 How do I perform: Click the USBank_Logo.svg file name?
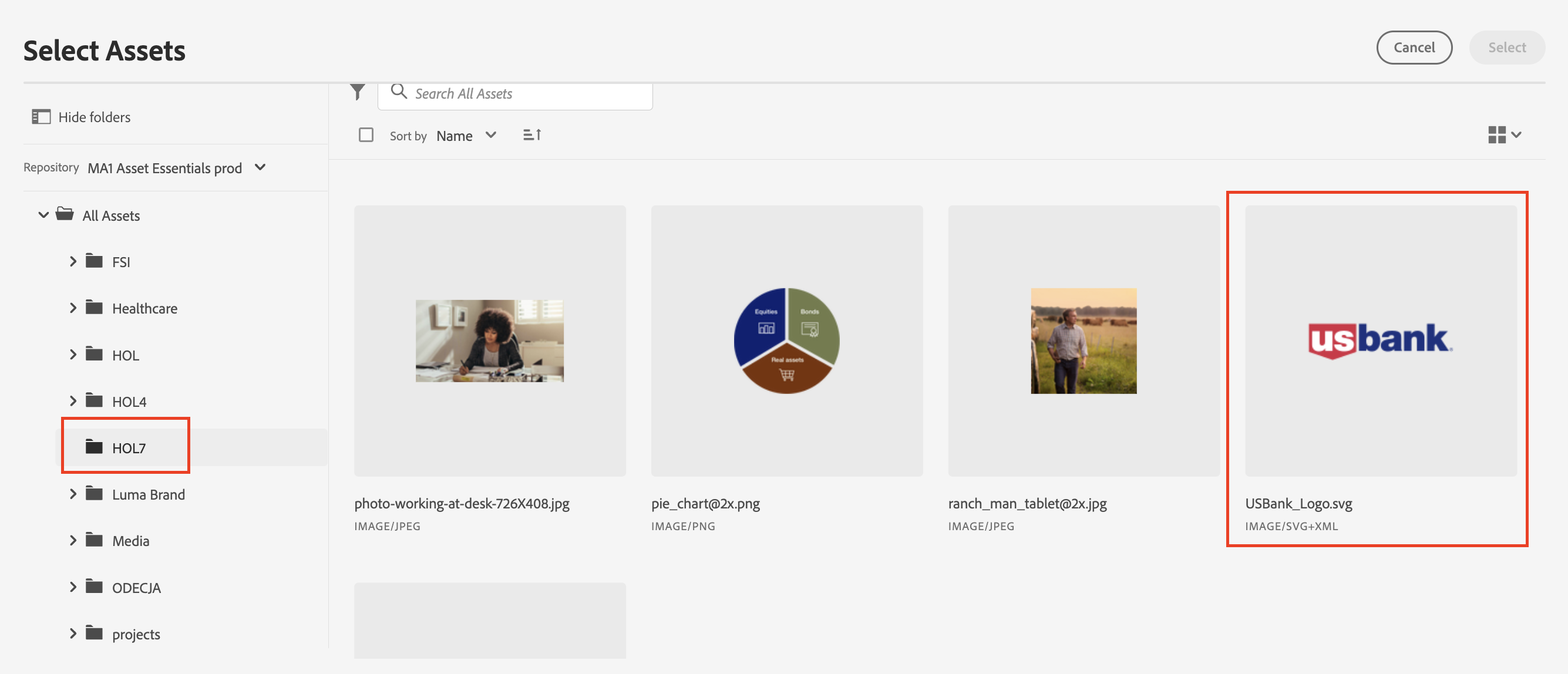(x=1298, y=504)
